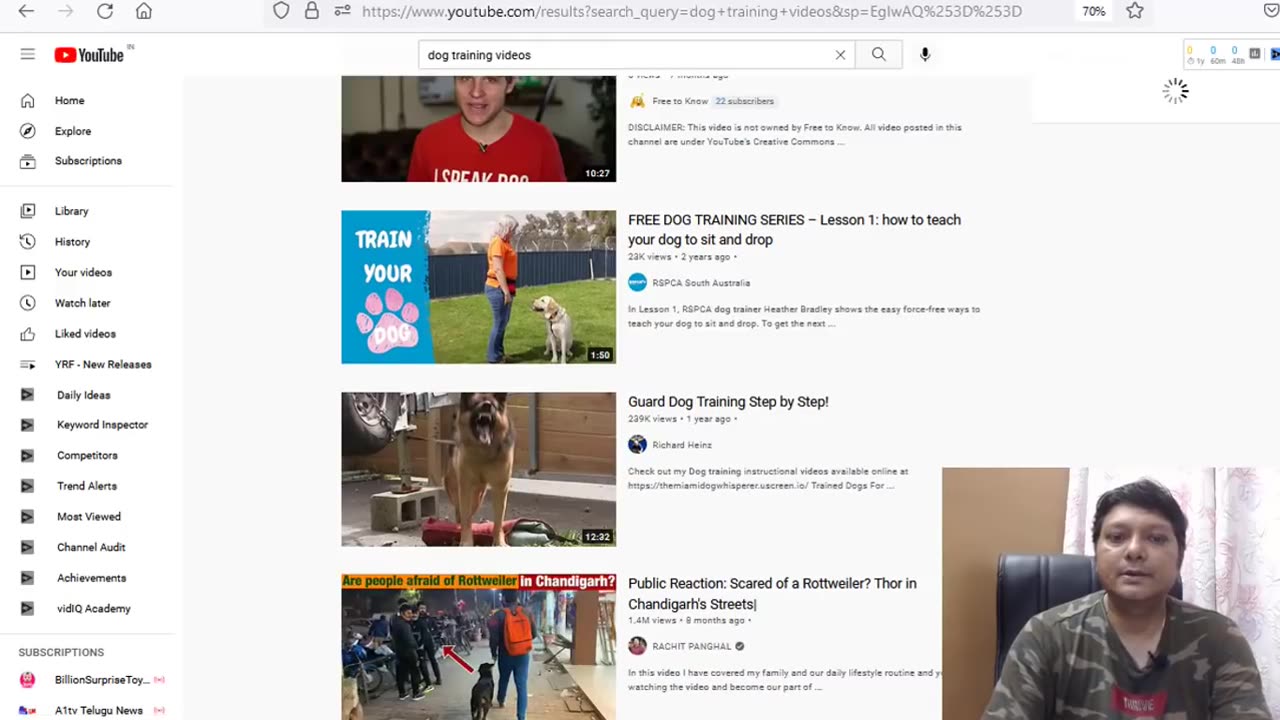The width and height of the screenshot is (1280, 720).
Task: Click the RACHIT PANGHAL channel avatar
Action: pos(637,647)
